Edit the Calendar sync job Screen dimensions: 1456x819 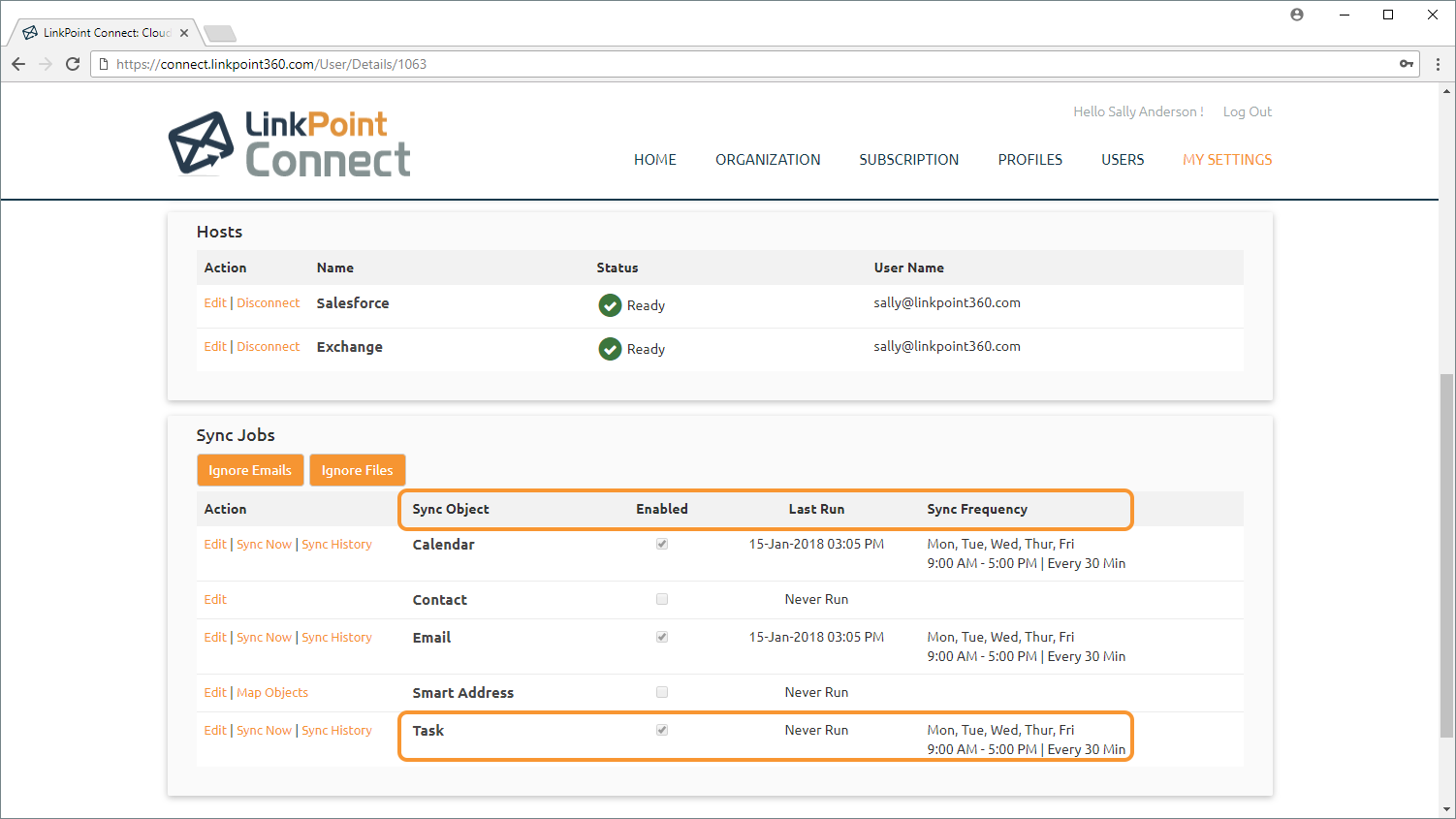click(215, 544)
